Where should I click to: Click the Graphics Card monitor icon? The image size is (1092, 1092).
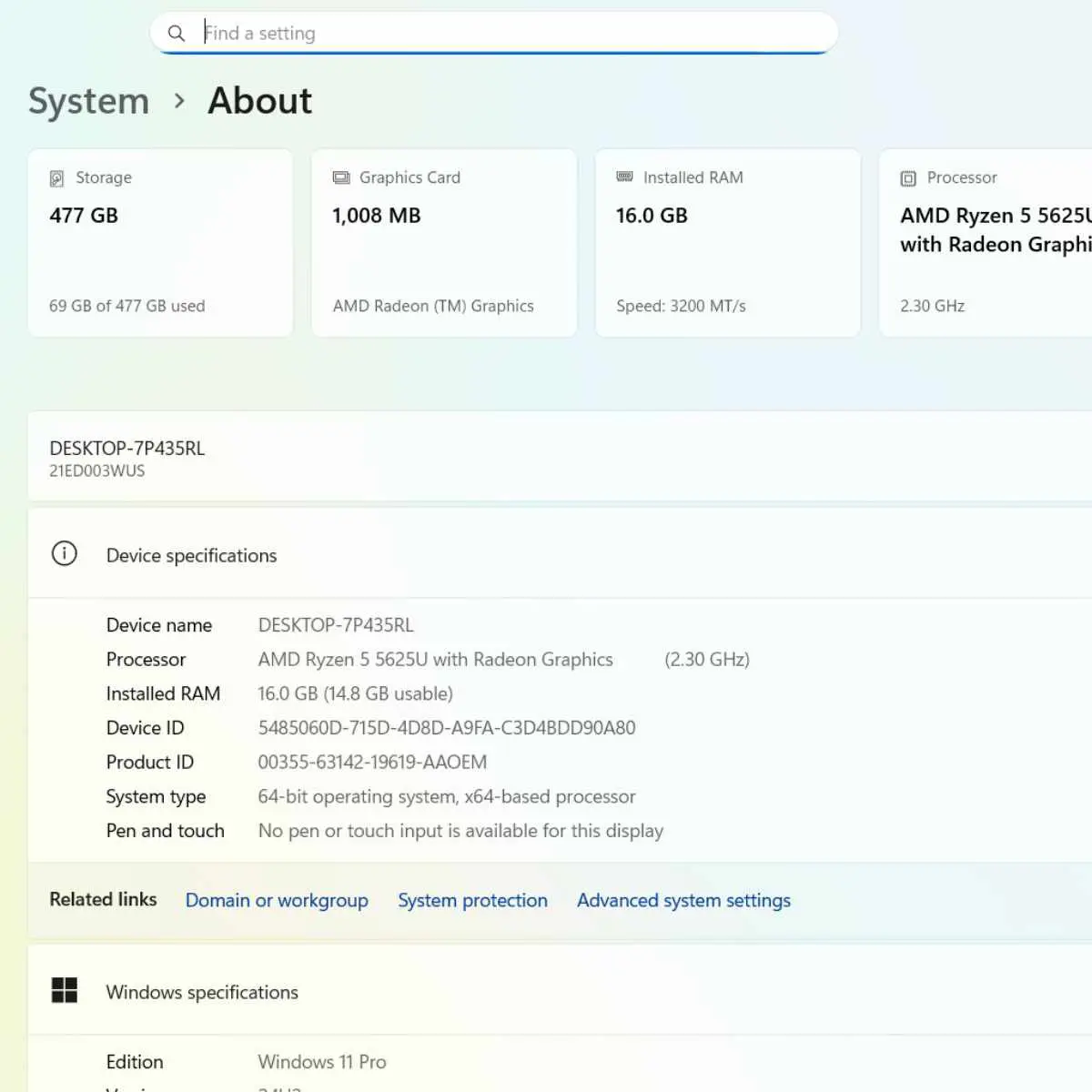click(341, 177)
